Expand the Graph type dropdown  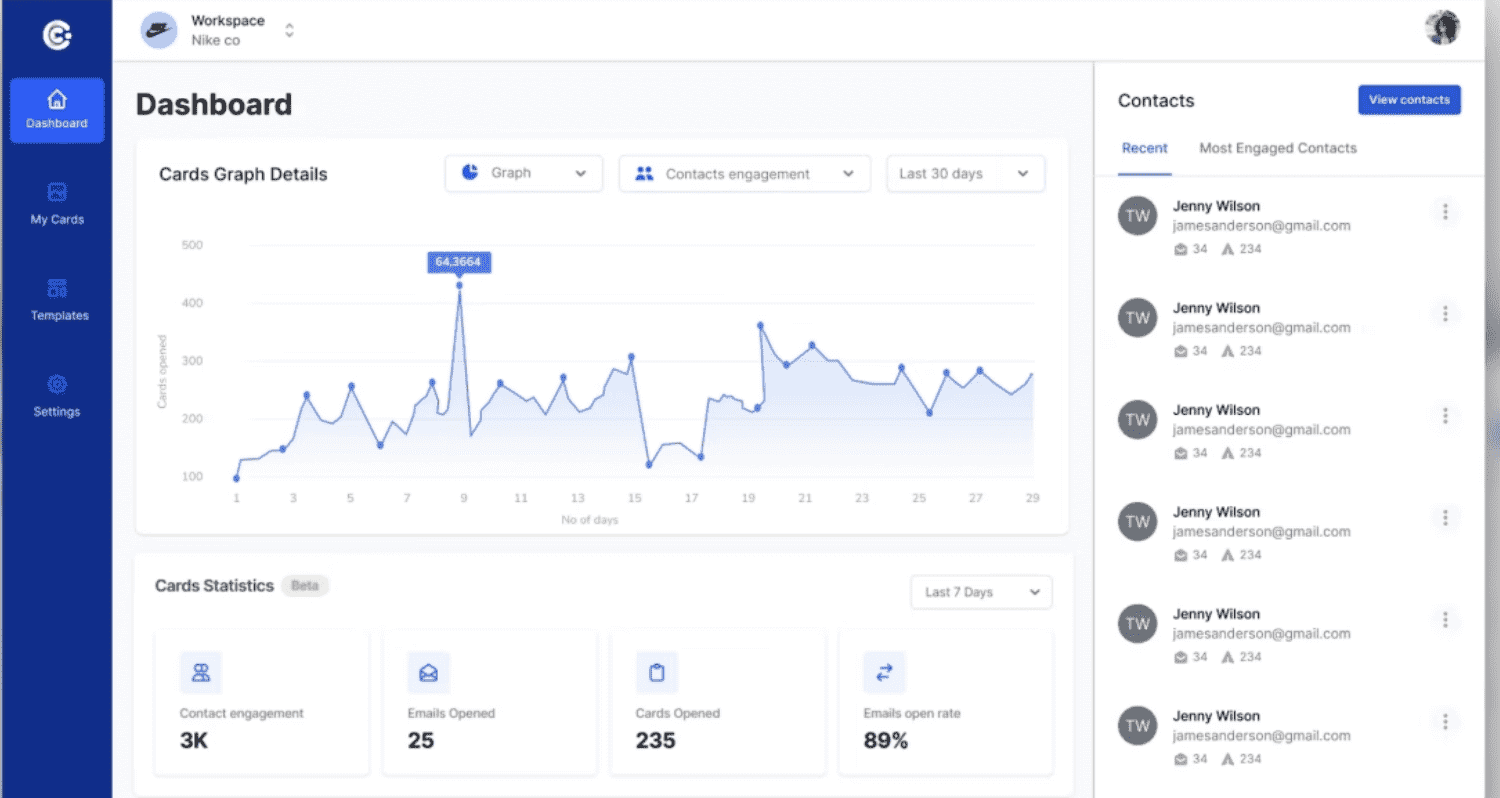524,173
